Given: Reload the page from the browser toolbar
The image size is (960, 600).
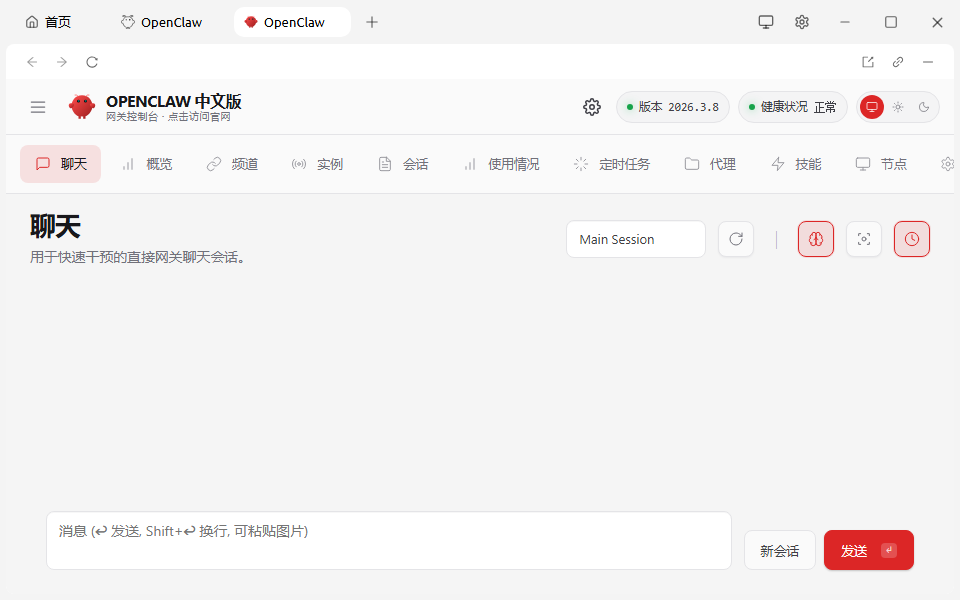Looking at the screenshot, I should [92, 61].
